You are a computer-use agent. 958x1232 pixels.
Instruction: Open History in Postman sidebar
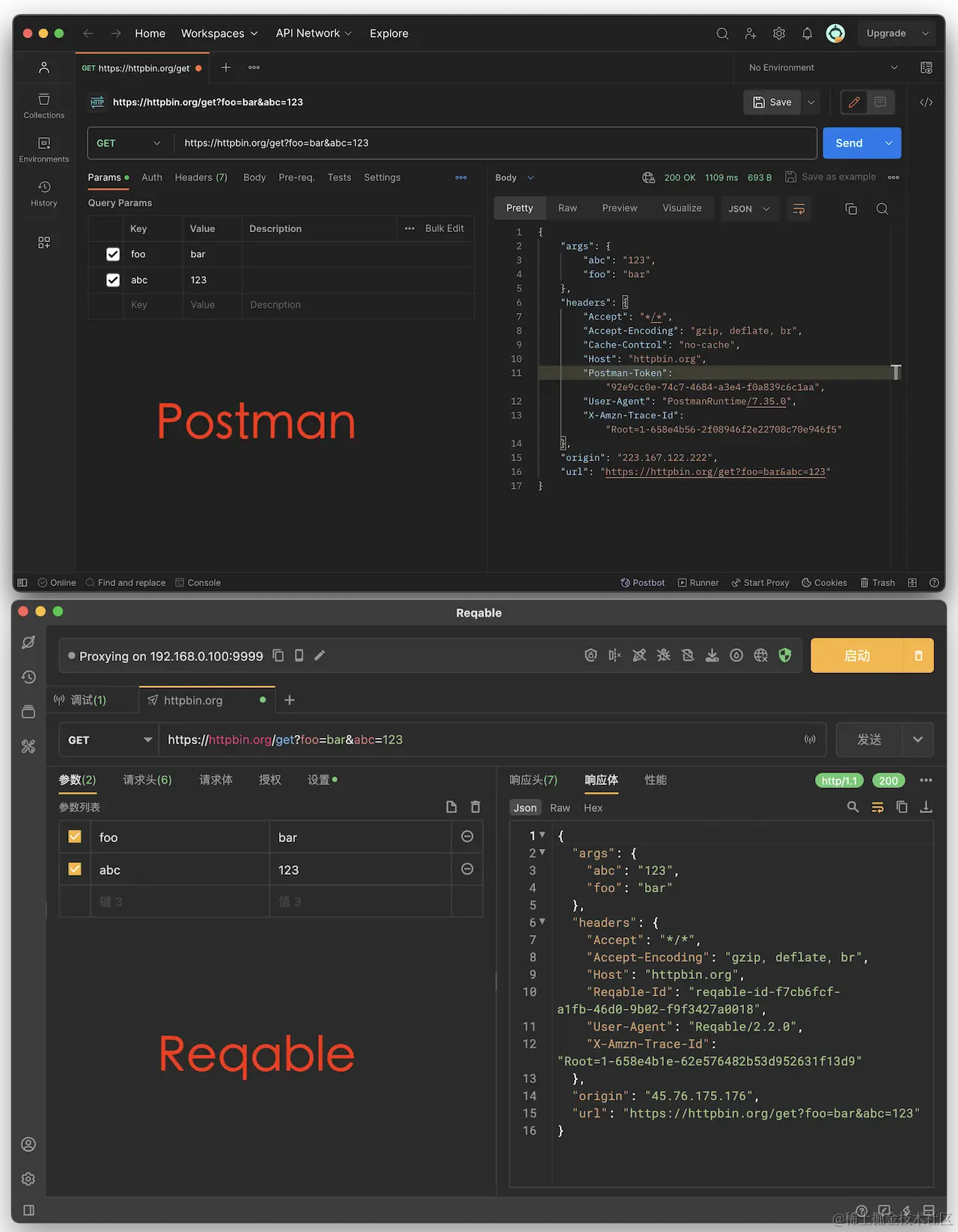44,193
